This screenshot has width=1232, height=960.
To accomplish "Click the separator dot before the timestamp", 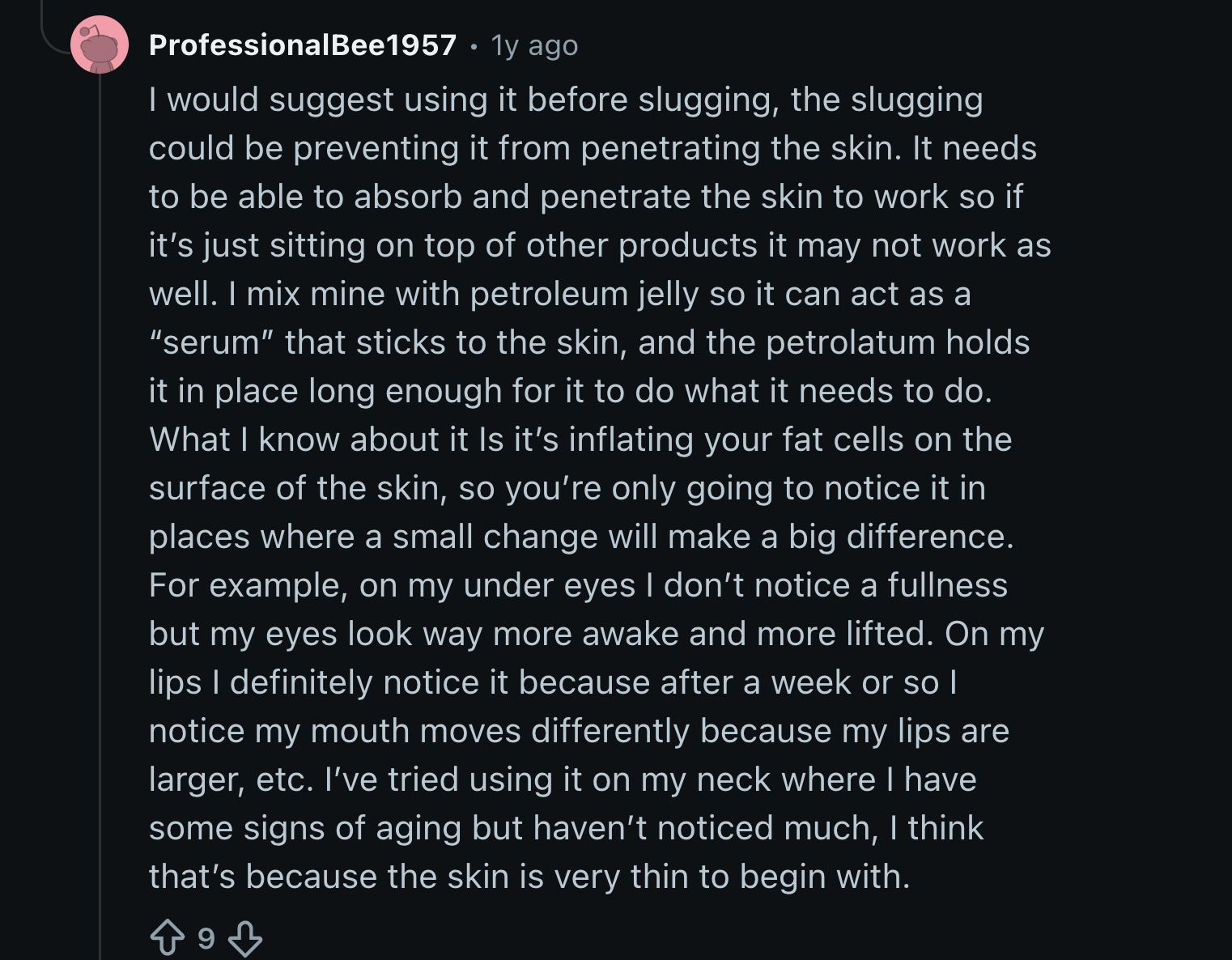I will (x=474, y=47).
